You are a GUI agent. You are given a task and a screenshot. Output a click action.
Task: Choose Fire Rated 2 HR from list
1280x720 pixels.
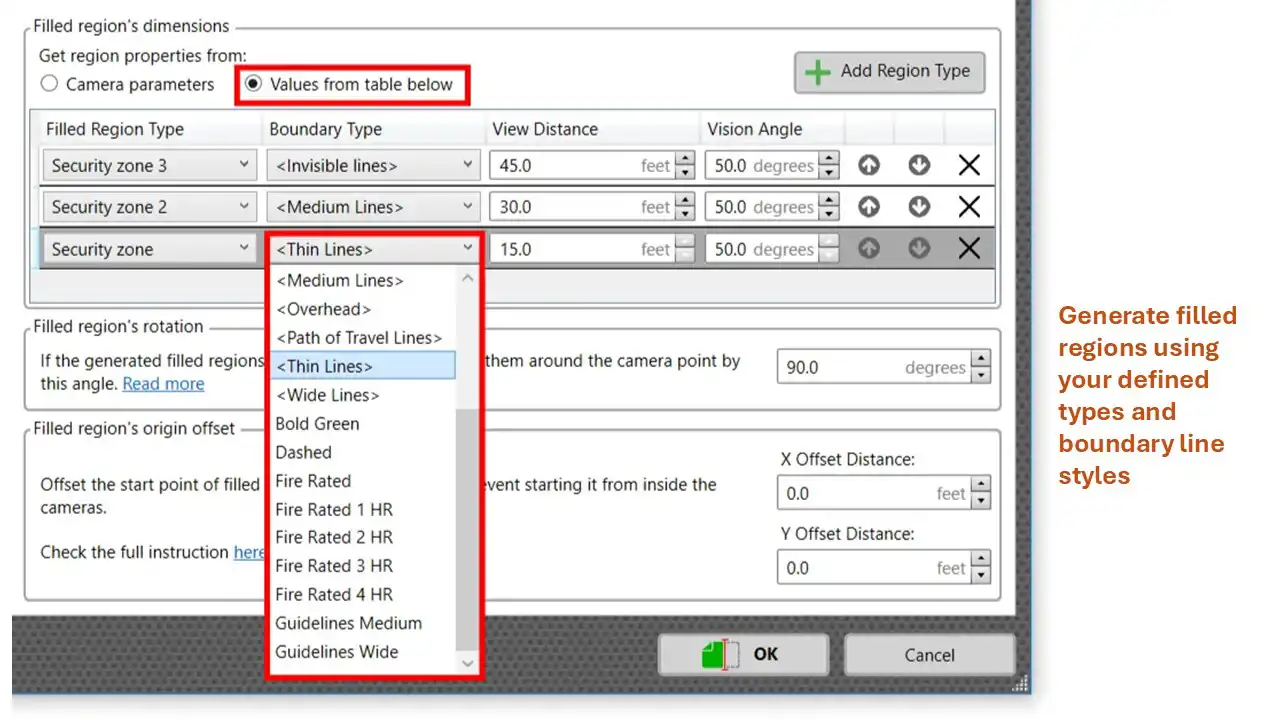point(334,537)
